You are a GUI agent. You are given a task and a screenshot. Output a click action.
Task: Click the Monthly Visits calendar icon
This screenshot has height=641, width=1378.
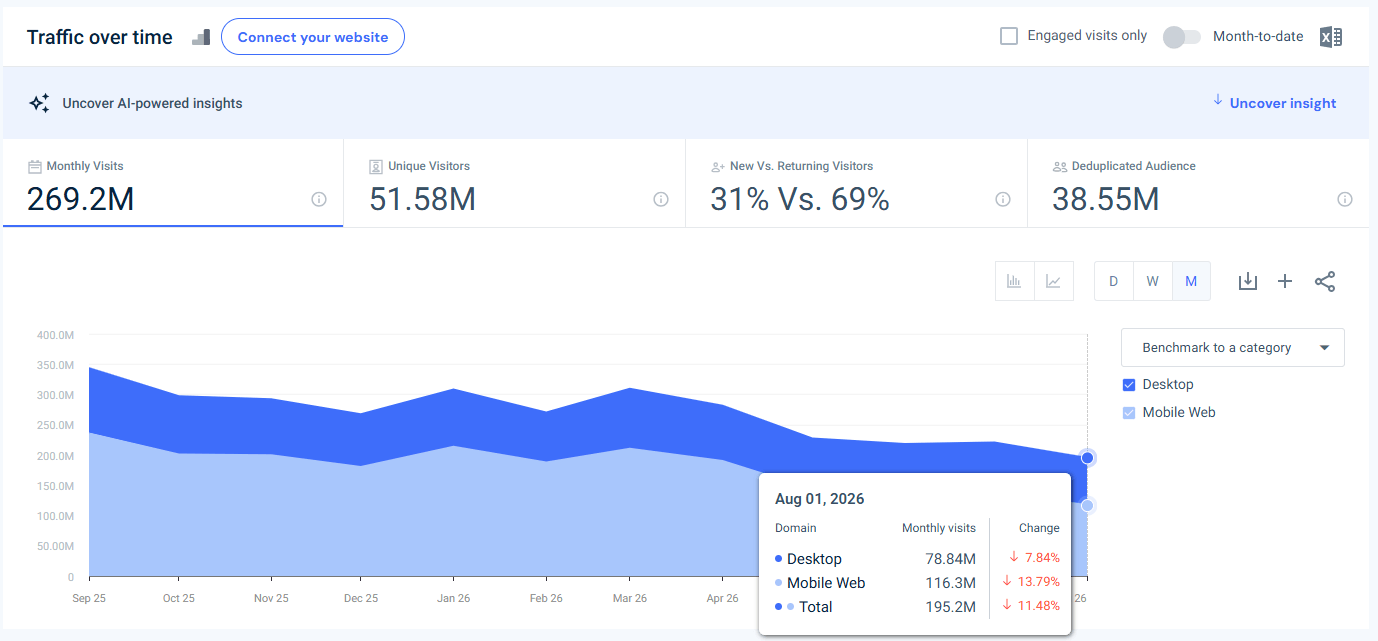pos(35,166)
